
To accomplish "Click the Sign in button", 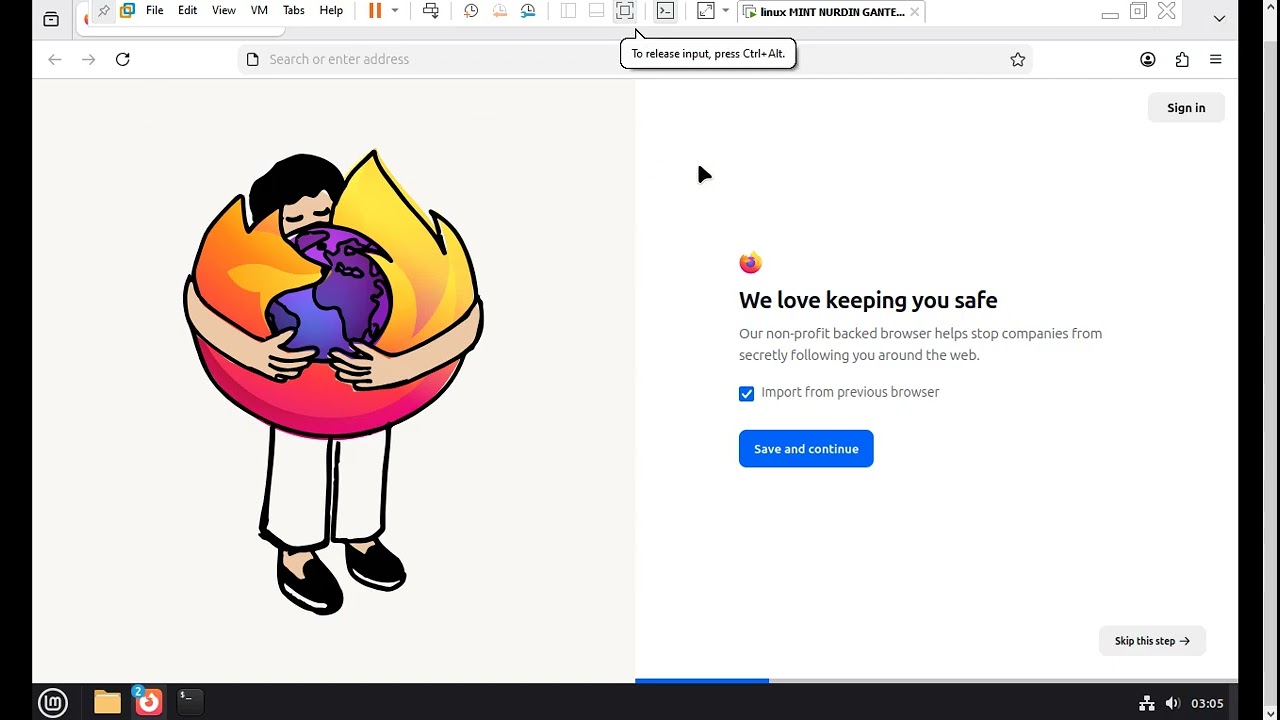I will 1186,108.
